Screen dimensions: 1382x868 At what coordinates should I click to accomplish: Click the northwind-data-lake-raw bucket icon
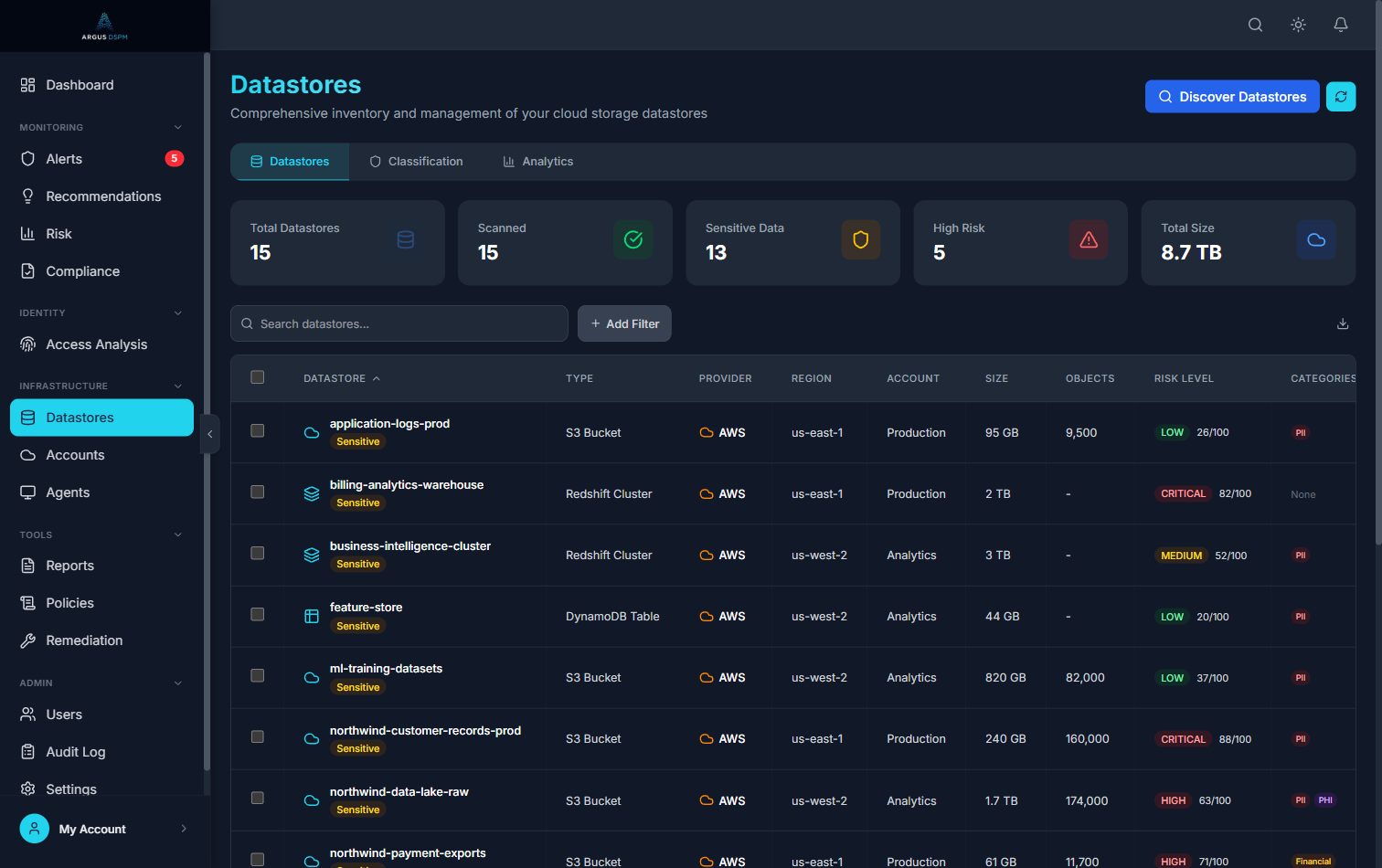(x=312, y=800)
